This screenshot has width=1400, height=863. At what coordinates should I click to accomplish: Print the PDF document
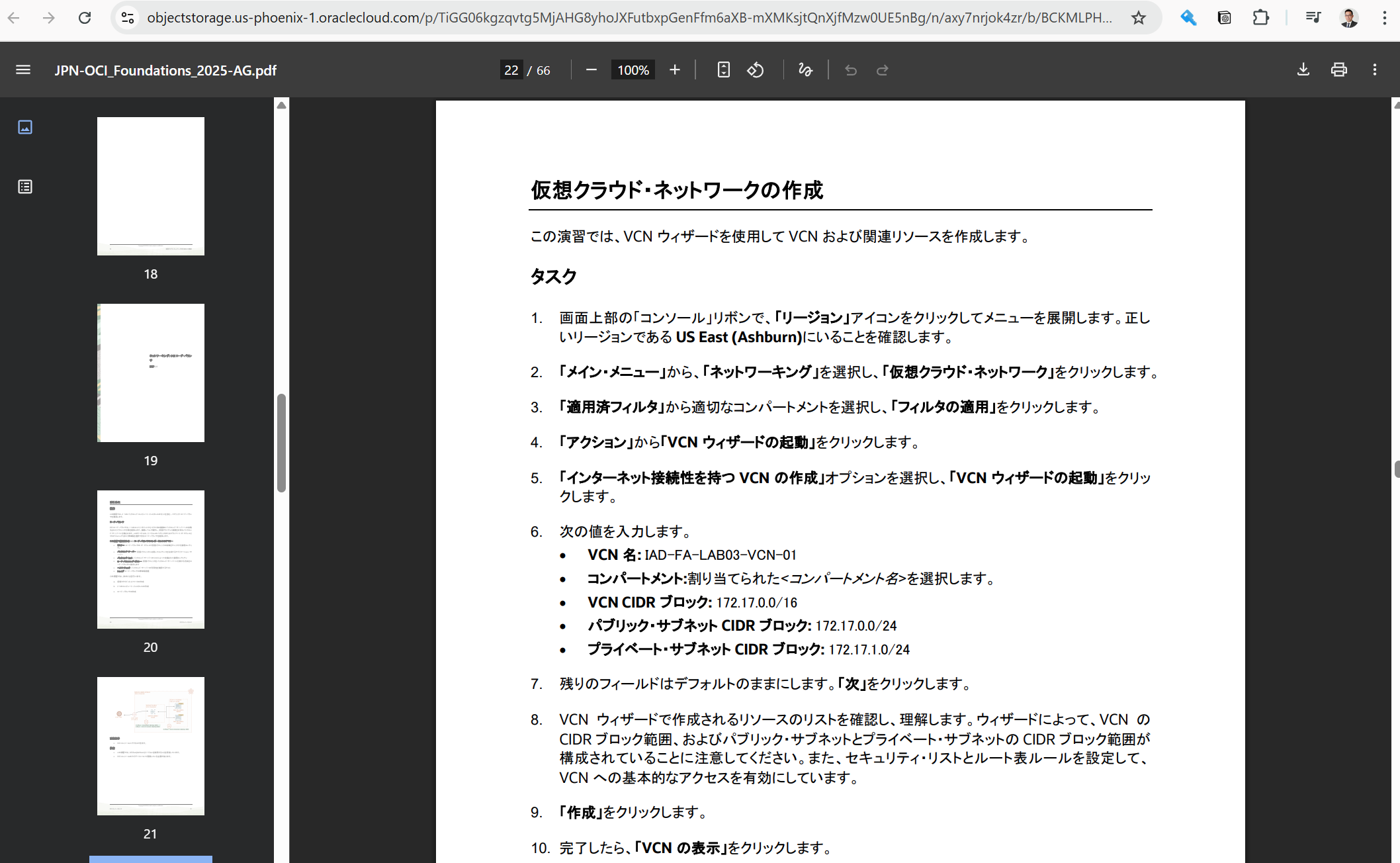coord(1339,70)
